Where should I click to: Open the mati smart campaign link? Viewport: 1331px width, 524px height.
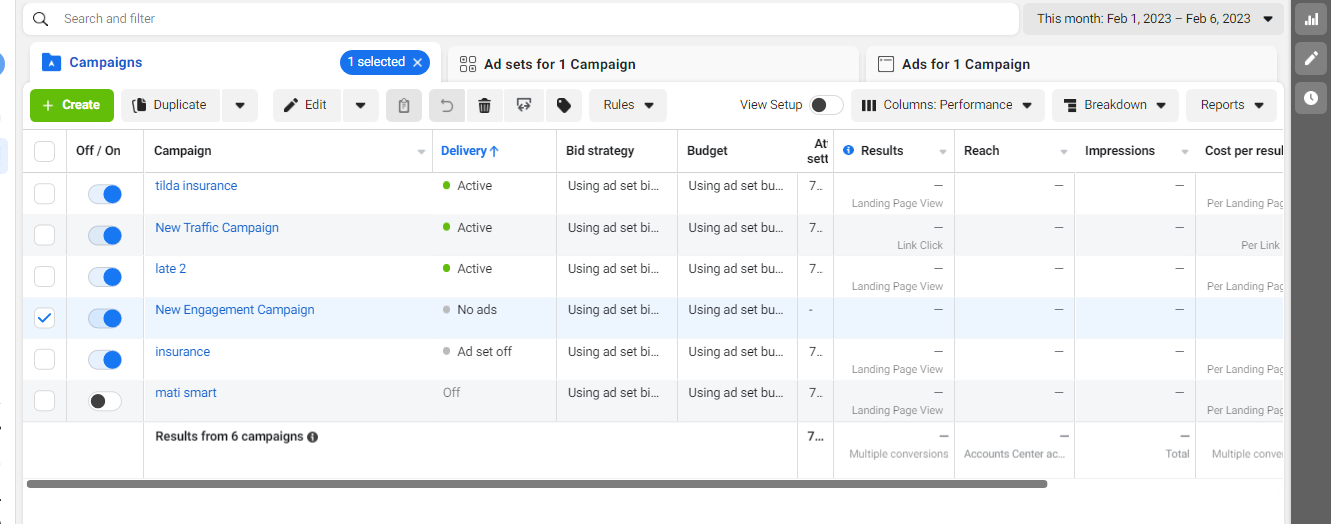tap(186, 393)
